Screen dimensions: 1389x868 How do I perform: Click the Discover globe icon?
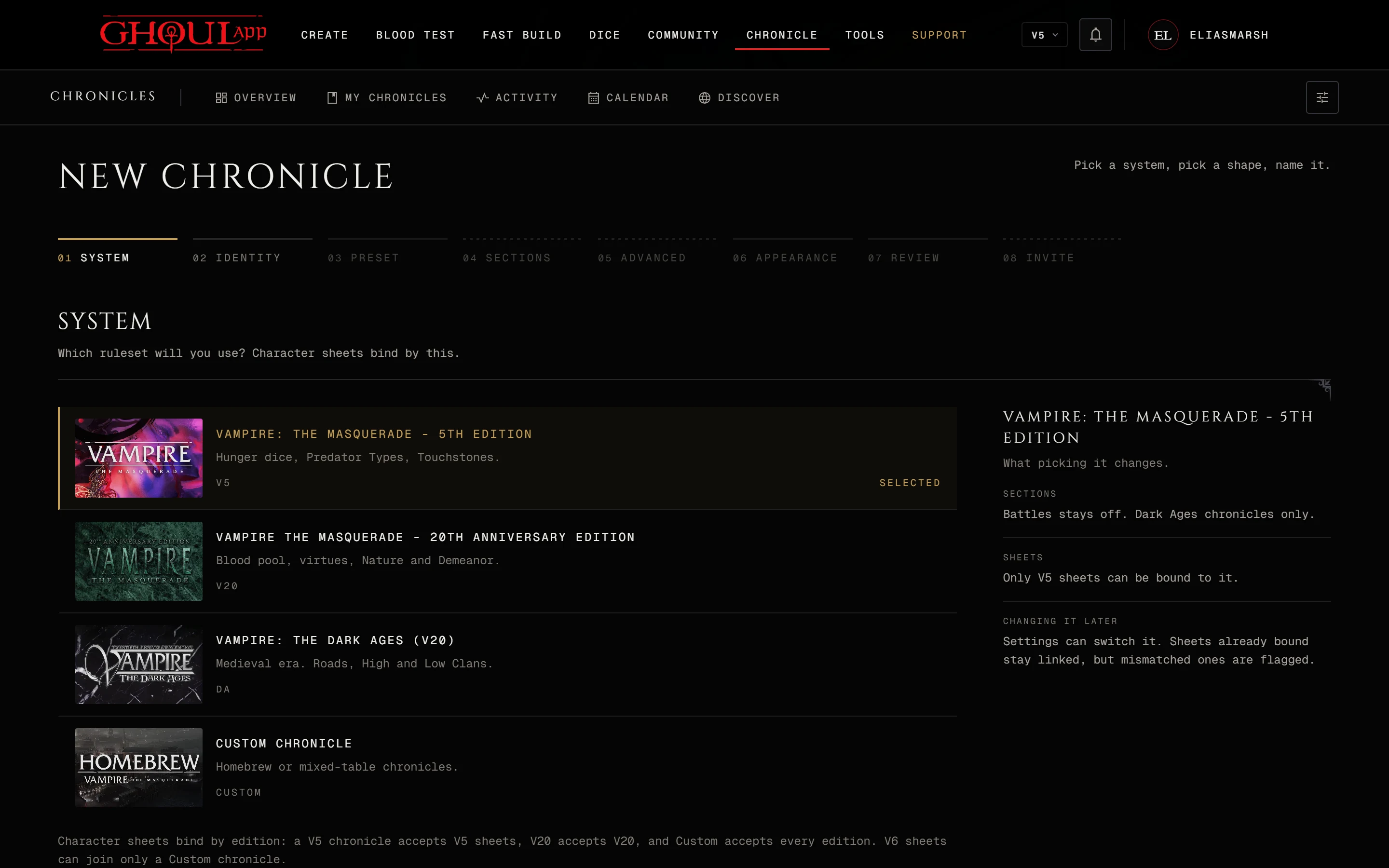704,98
